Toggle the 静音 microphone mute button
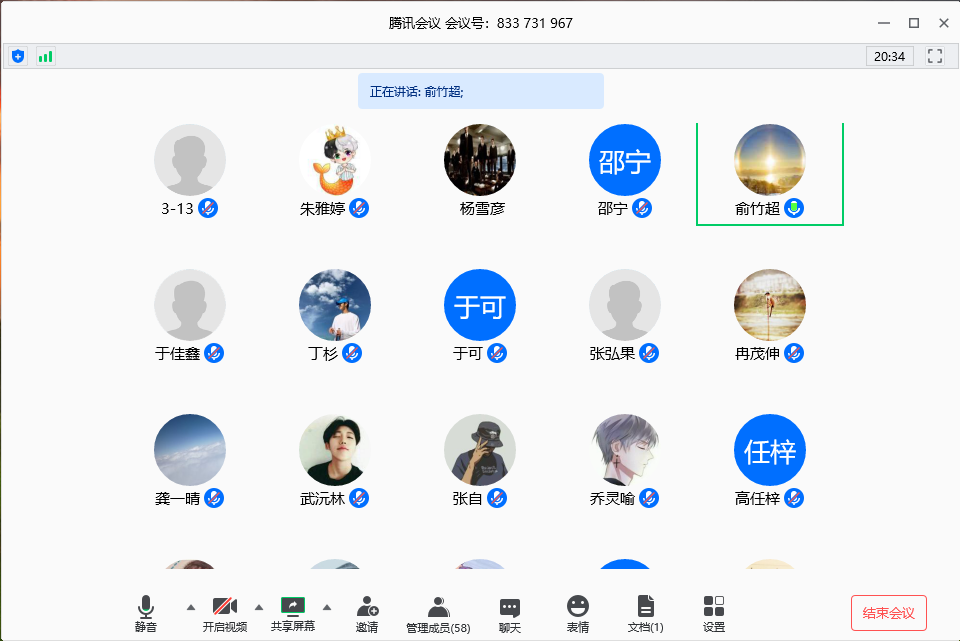 coord(146,612)
